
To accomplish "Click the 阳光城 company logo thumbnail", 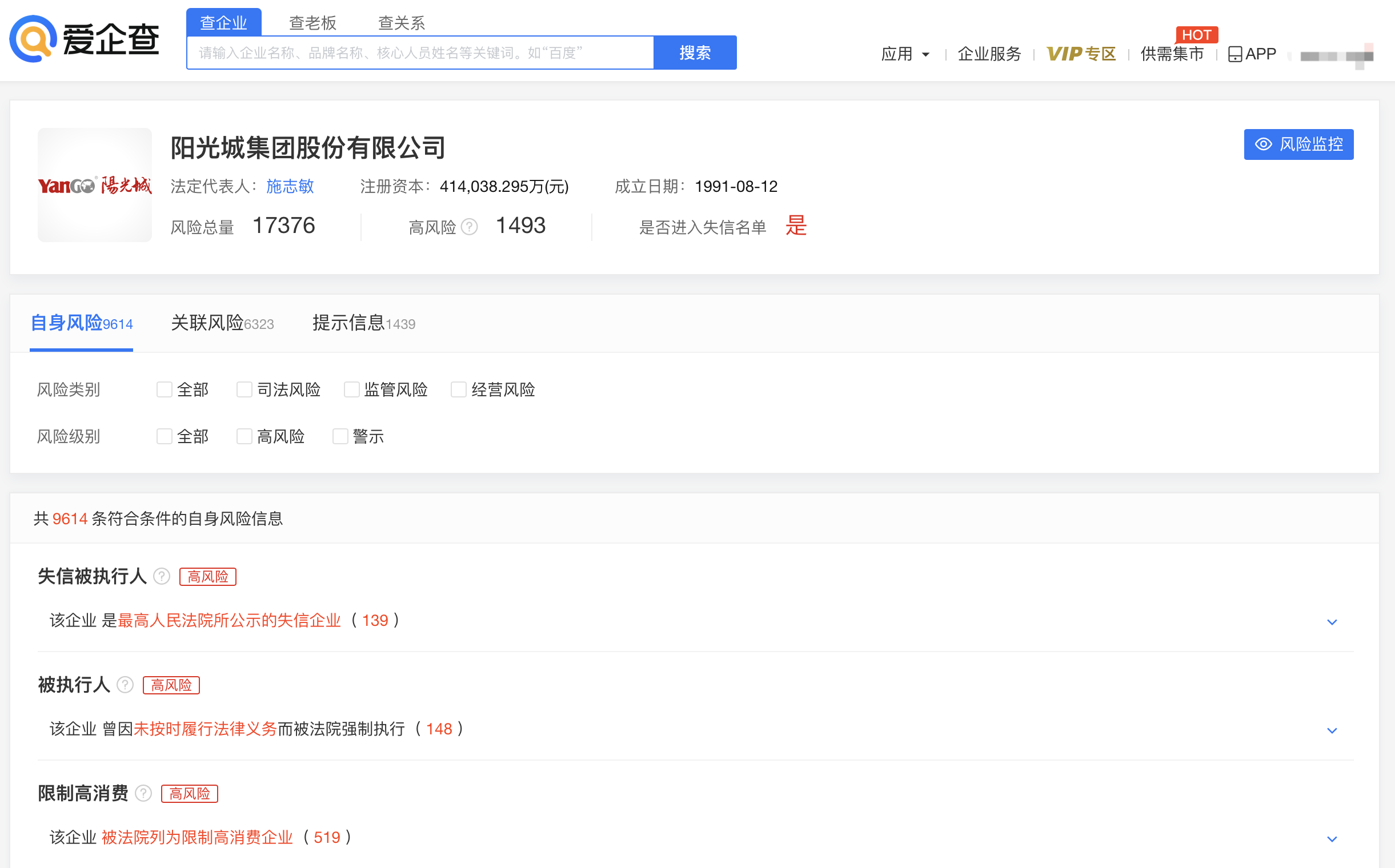I will pos(95,185).
